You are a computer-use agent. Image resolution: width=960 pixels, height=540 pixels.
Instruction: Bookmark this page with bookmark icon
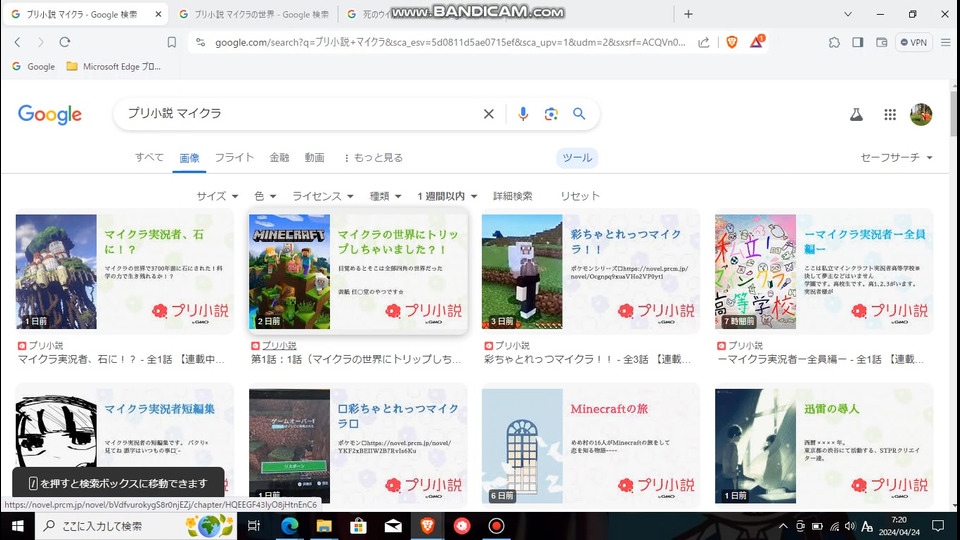171,42
